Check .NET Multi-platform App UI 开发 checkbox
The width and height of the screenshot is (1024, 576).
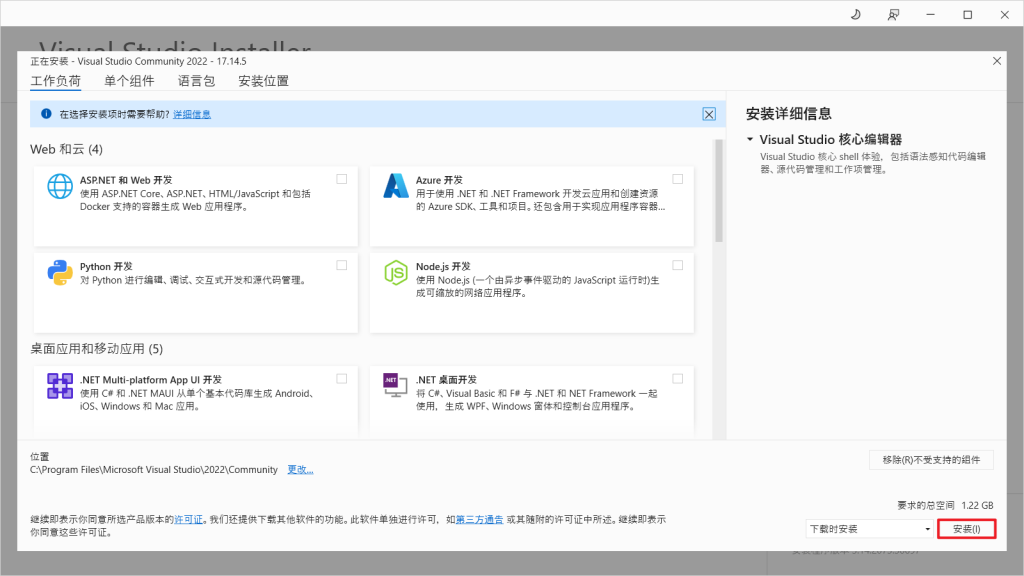pyautogui.click(x=342, y=379)
